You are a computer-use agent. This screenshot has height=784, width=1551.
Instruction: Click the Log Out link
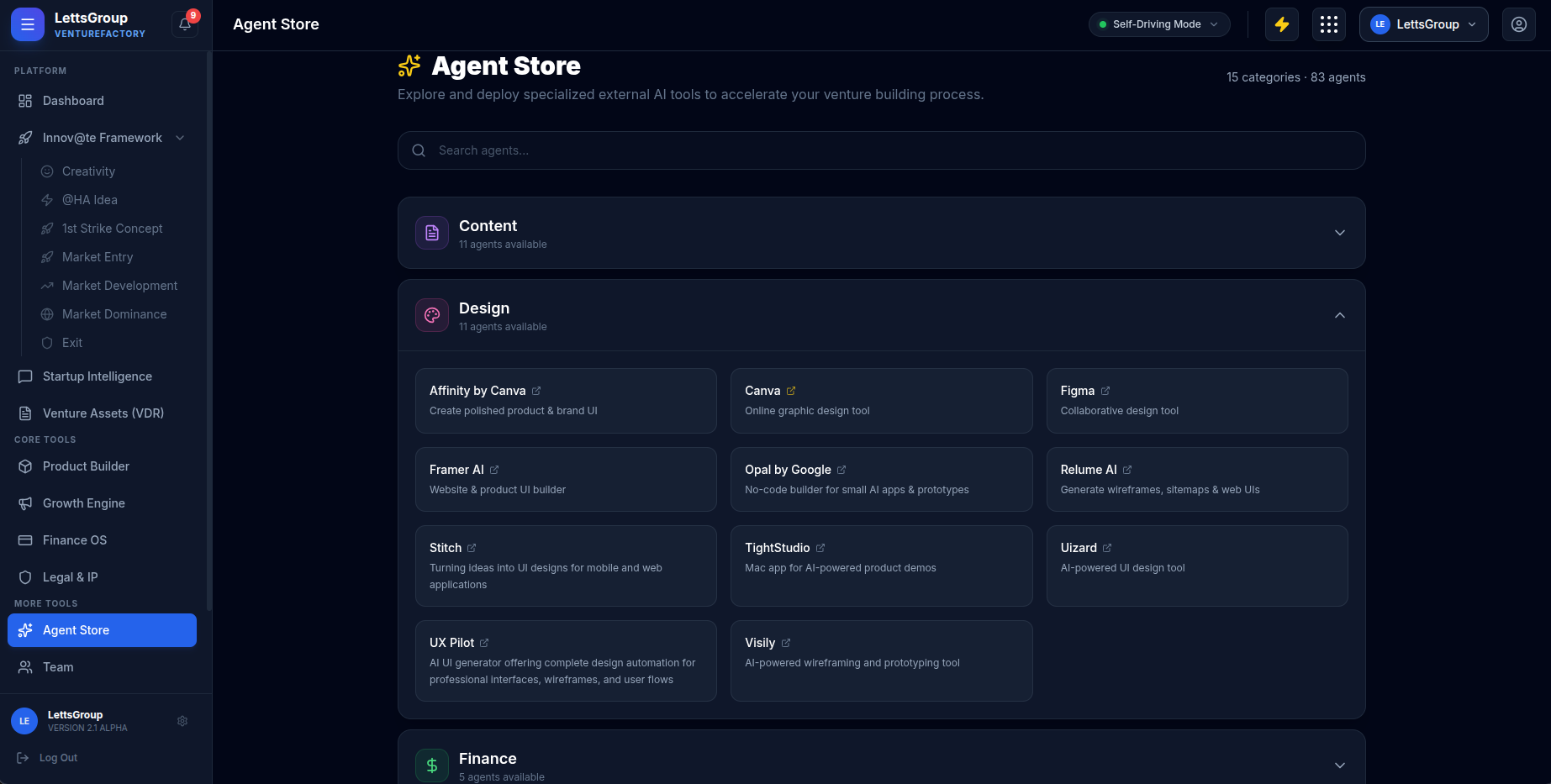click(x=58, y=758)
